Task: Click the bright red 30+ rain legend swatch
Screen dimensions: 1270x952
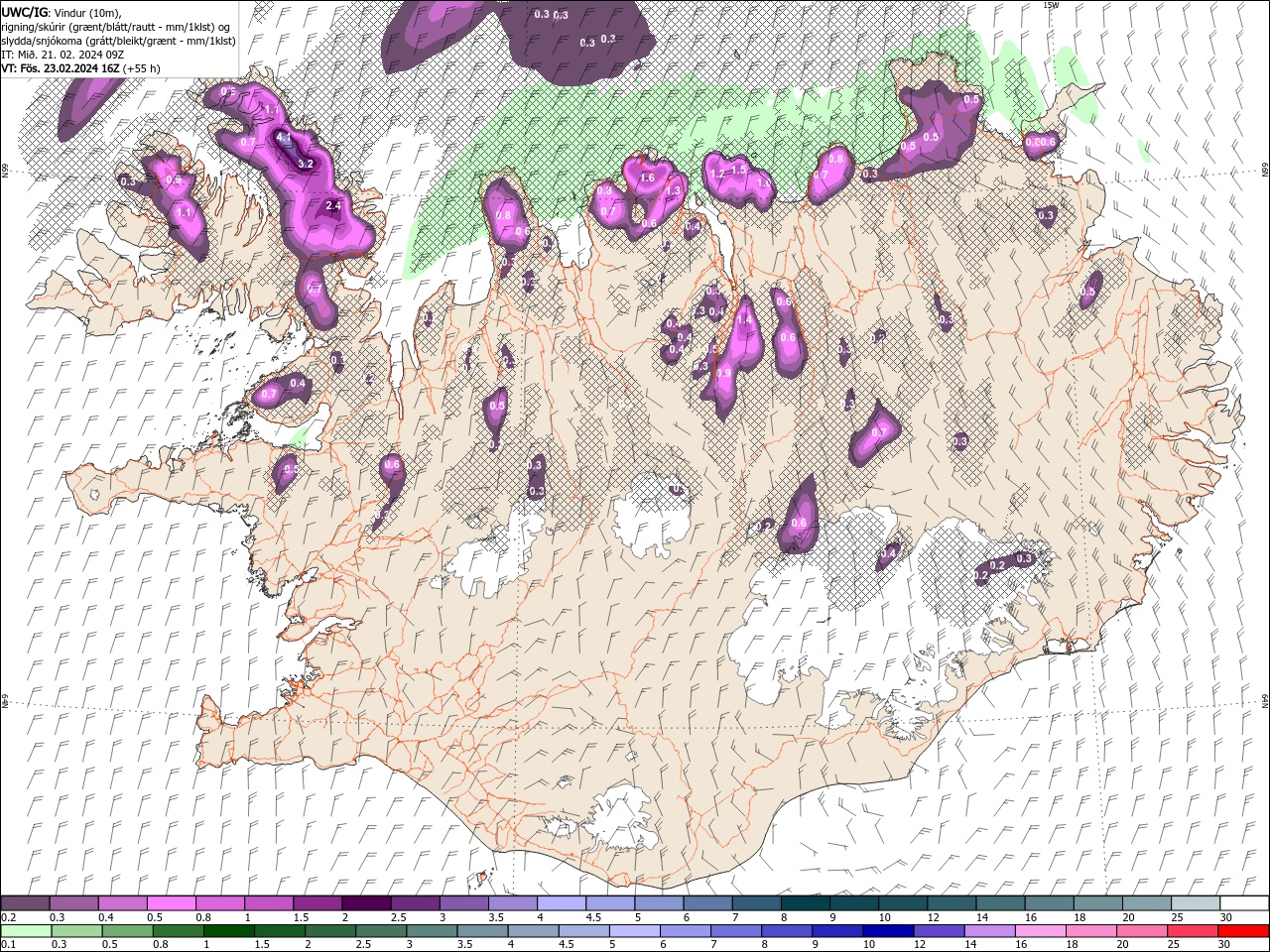Action: point(1243,931)
